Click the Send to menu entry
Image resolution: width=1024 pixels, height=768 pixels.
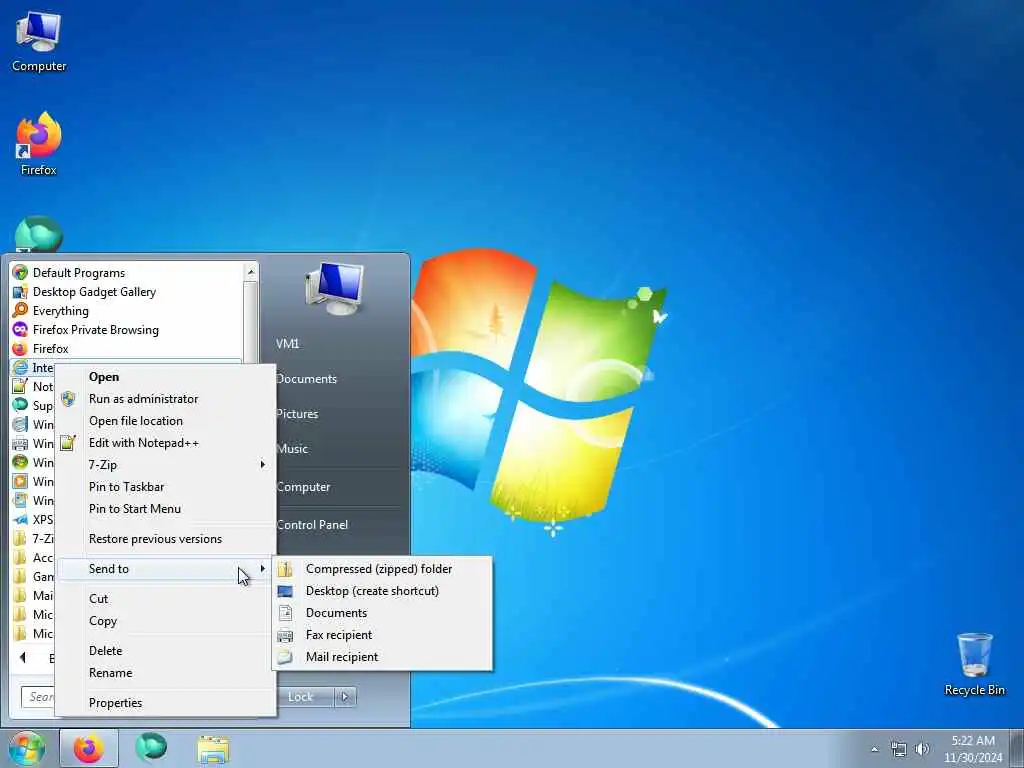165,569
